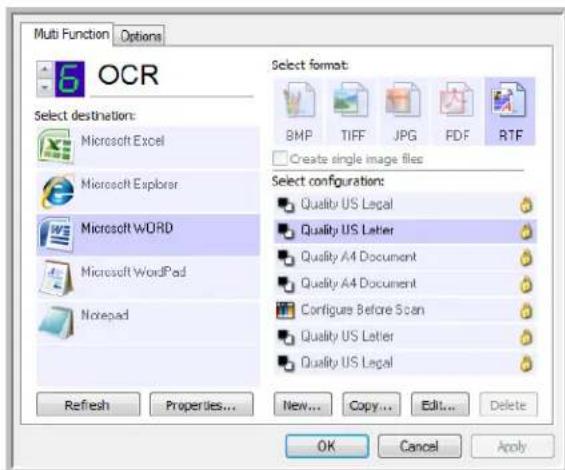Select the BMP file format icon
This screenshot has width=565, height=470.
point(299,101)
